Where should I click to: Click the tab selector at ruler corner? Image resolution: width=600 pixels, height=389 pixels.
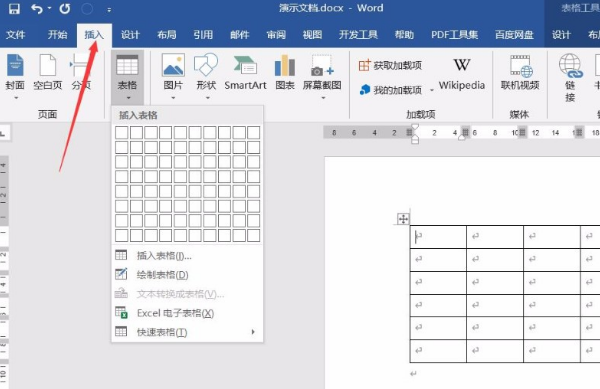[3, 133]
